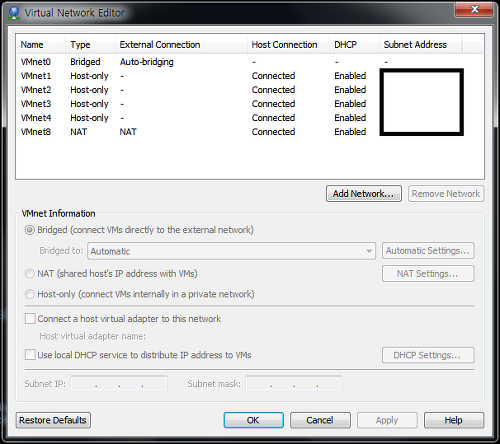Enable Use local DHCP service checkbox

[x=30, y=355]
